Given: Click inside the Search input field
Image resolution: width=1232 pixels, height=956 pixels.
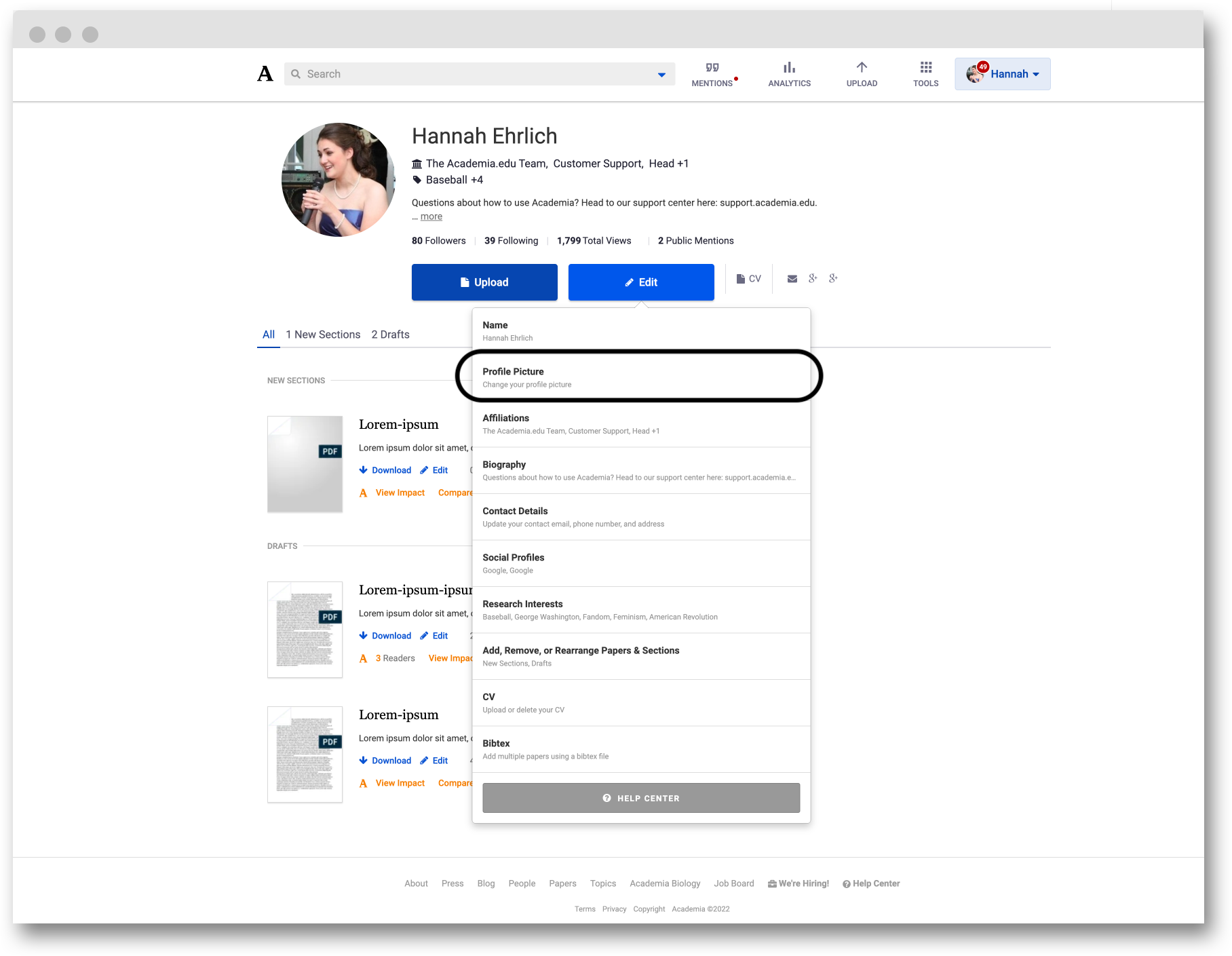Looking at the screenshot, I should click(475, 73).
